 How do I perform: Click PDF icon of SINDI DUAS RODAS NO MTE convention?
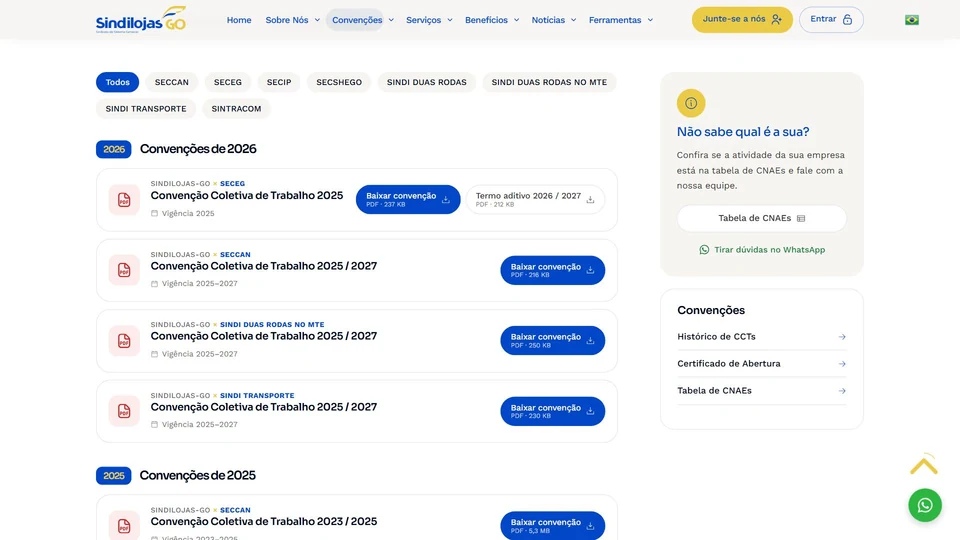pos(124,340)
